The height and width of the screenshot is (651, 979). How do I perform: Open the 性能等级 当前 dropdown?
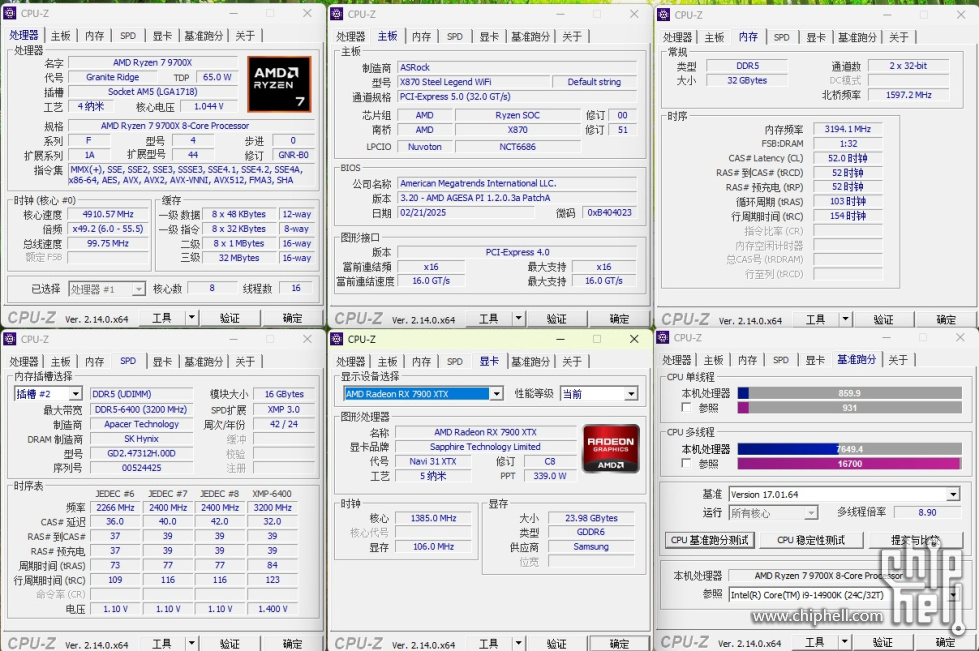coord(599,394)
